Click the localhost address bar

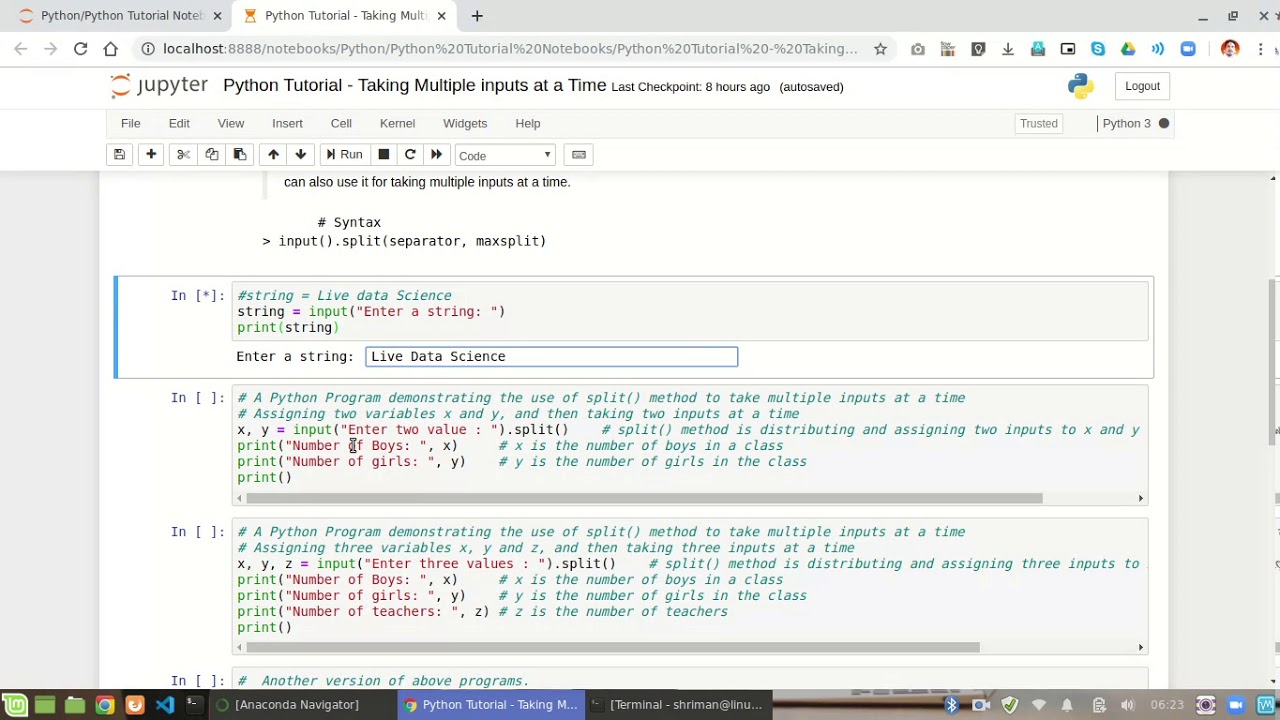click(x=510, y=49)
